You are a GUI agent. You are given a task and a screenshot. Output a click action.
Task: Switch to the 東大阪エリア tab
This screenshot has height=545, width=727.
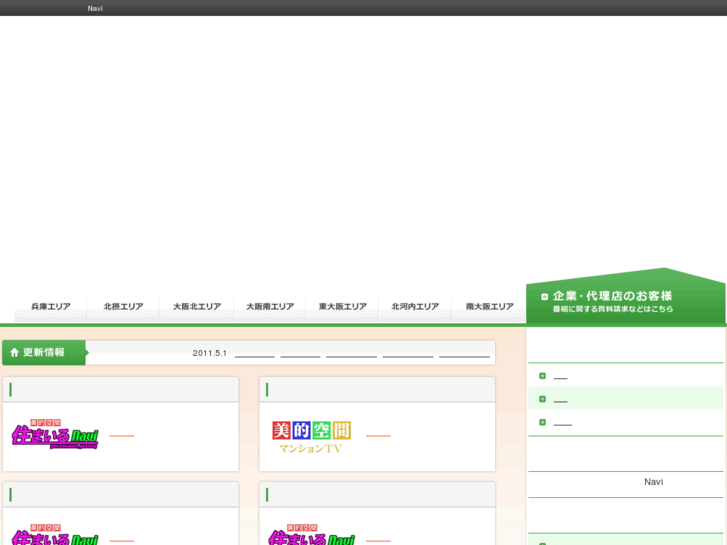pos(343,307)
